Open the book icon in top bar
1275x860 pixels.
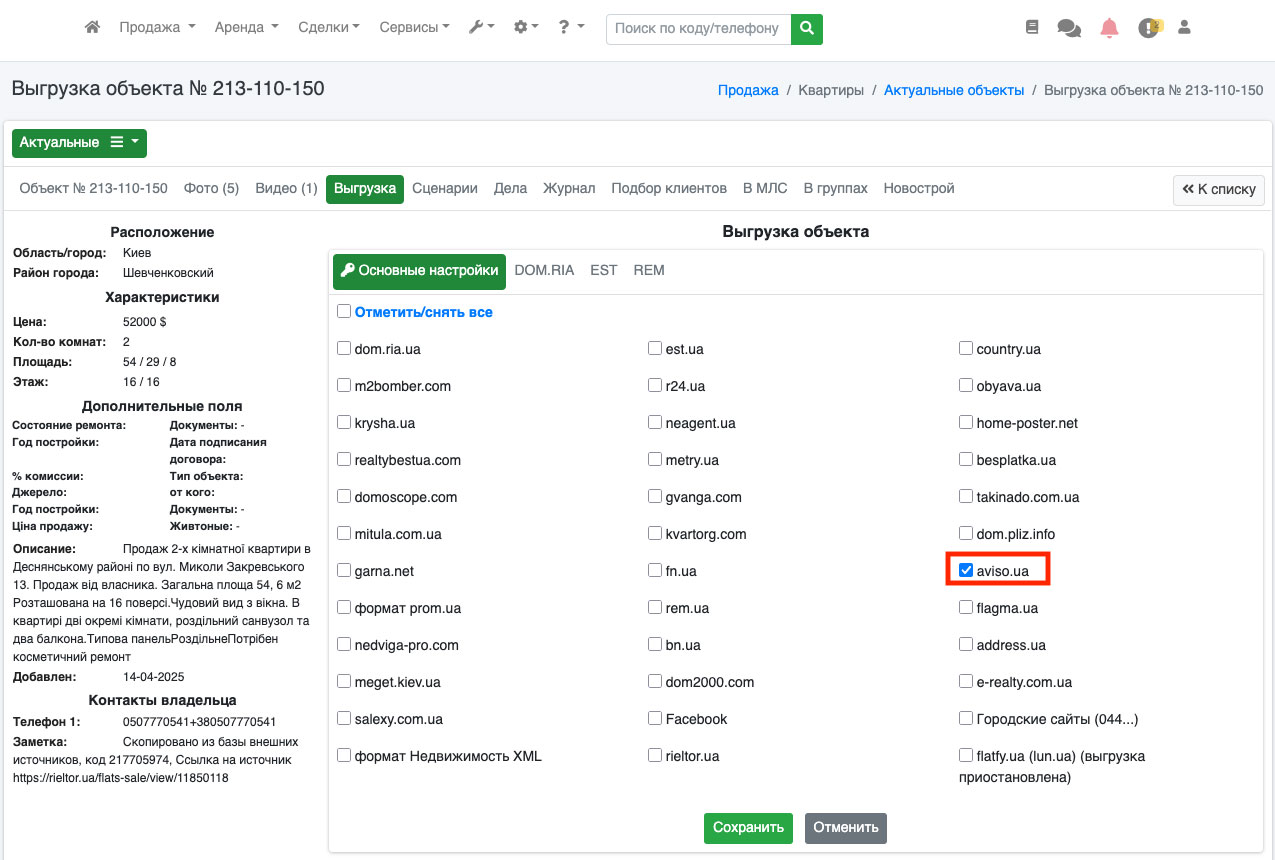(x=1032, y=28)
